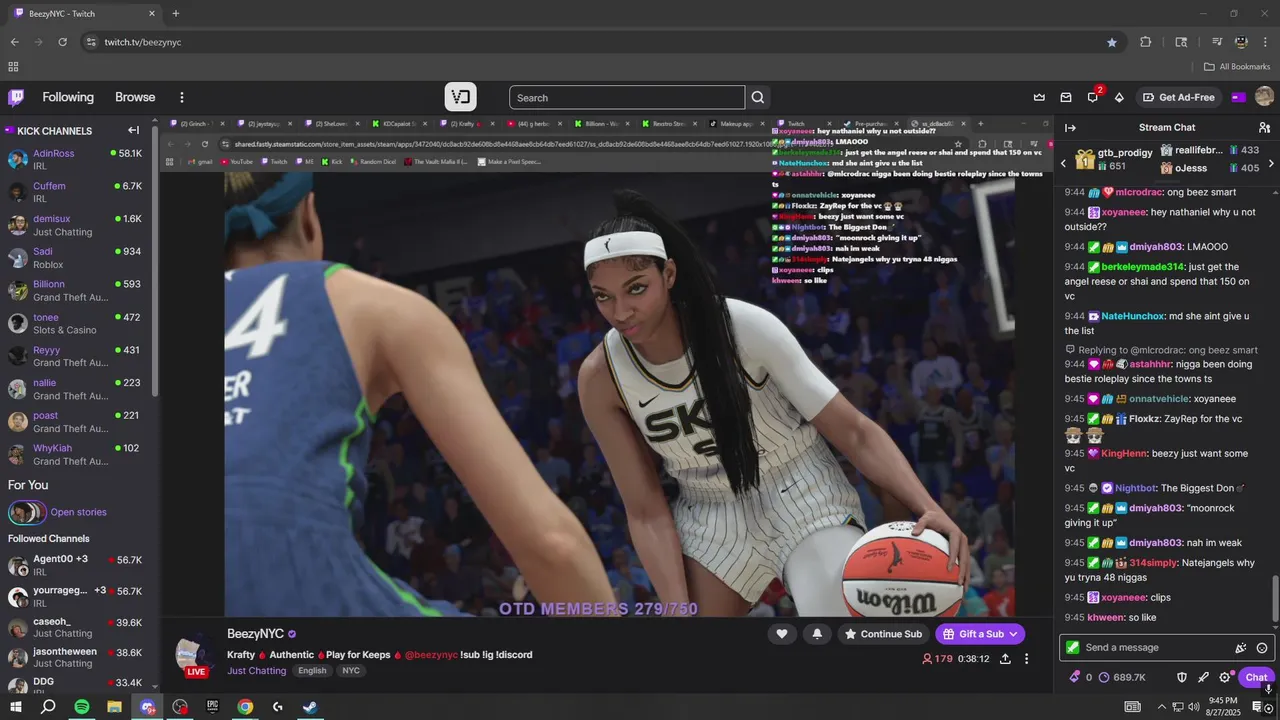1280x720 pixels.
Task: Open the user avatar menu
Action: [x=1264, y=97]
